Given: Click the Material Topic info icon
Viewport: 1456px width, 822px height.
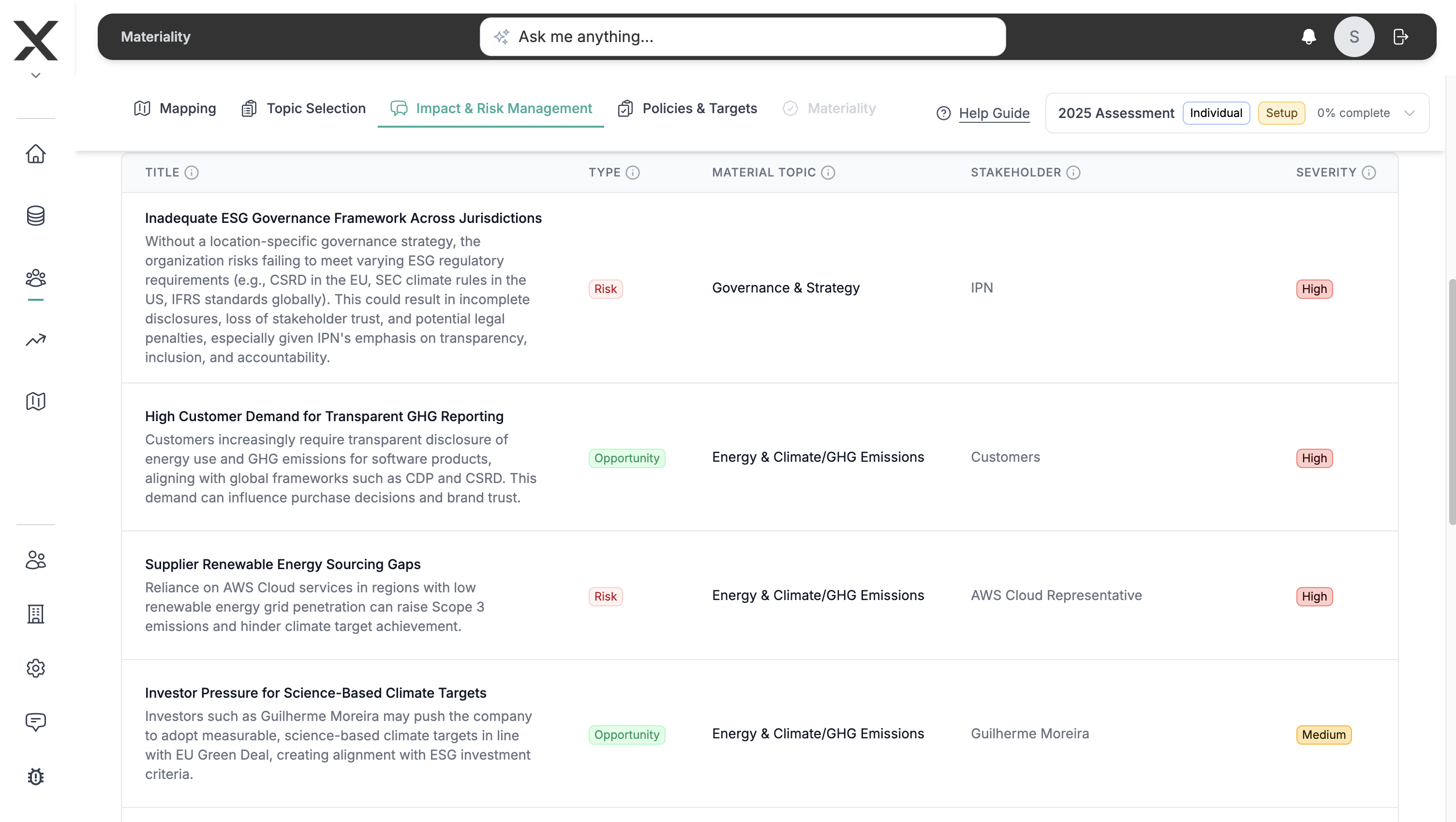Looking at the screenshot, I should point(828,172).
